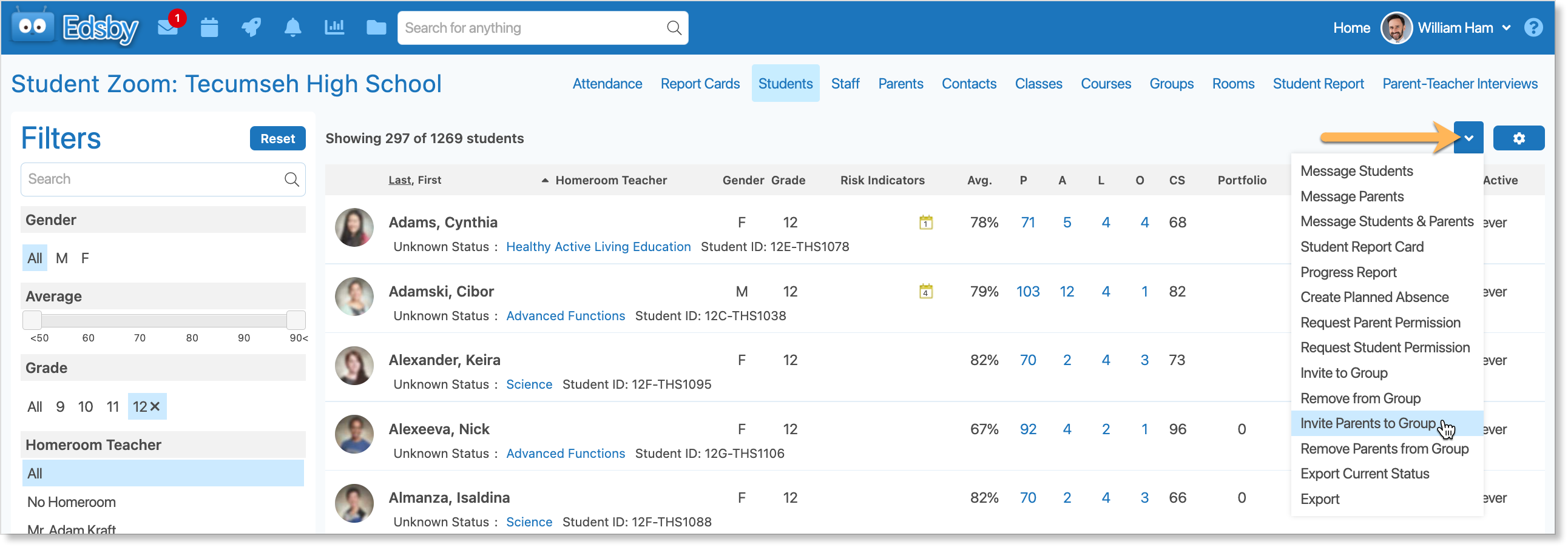
Task: Open the help question mark icon
Action: coord(1533,27)
